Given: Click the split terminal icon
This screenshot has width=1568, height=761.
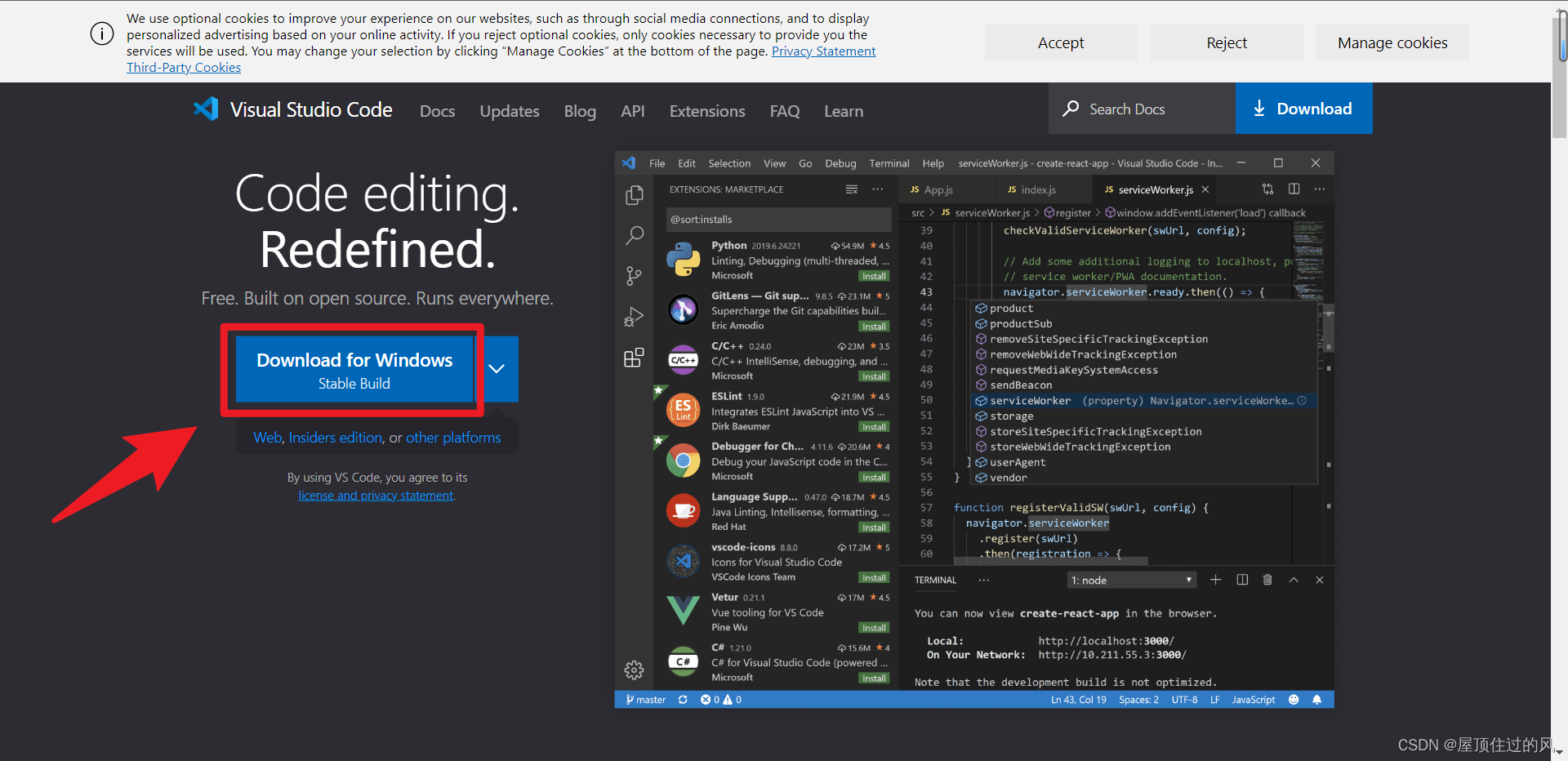Looking at the screenshot, I should (x=1242, y=580).
